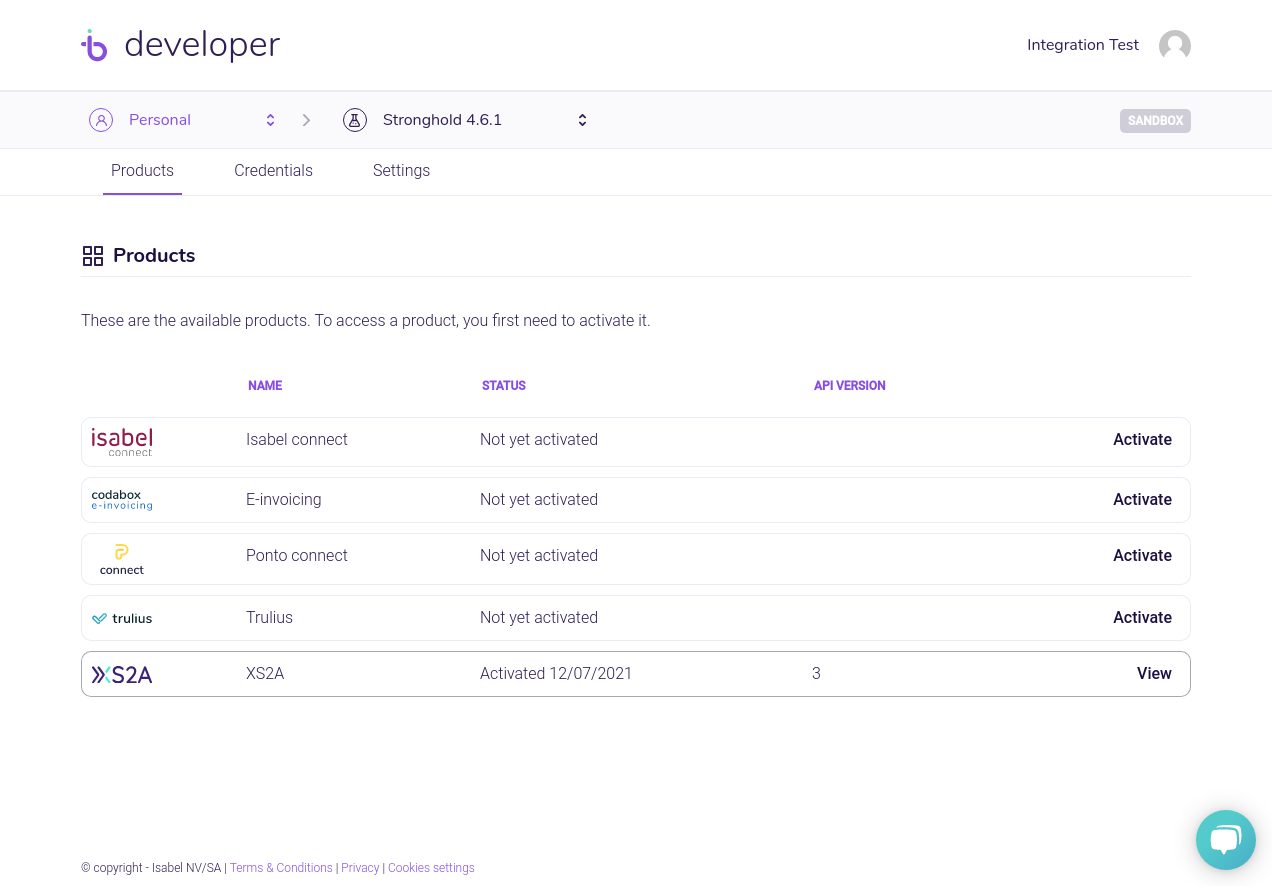Click the Isabel developer logo
Screen dimensions: 1272x893
pos(180,45)
